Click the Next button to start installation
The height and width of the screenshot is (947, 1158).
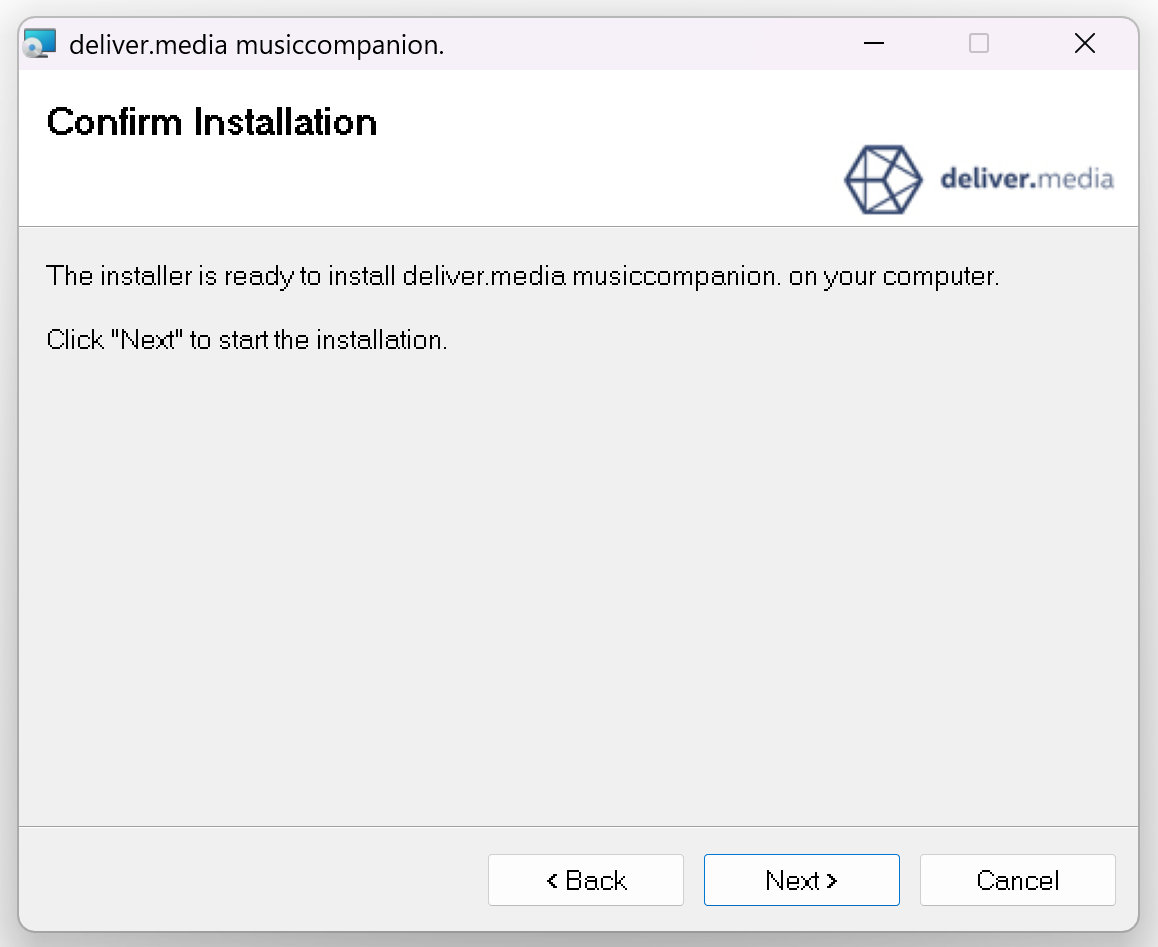pyautogui.click(x=801, y=880)
